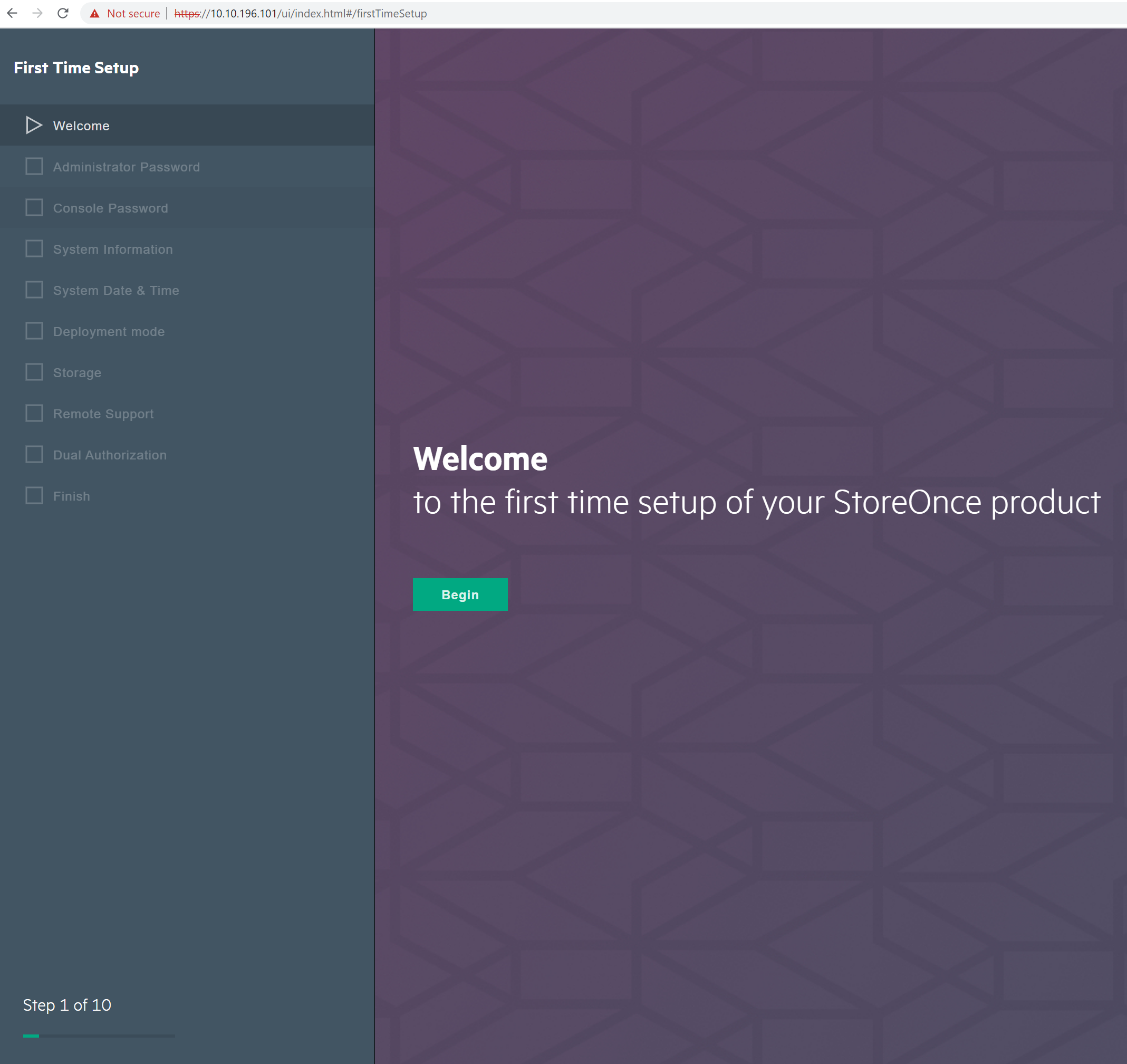Open the Administrator Password step
Image resolution: width=1127 pixels, height=1064 pixels.
pos(187,167)
